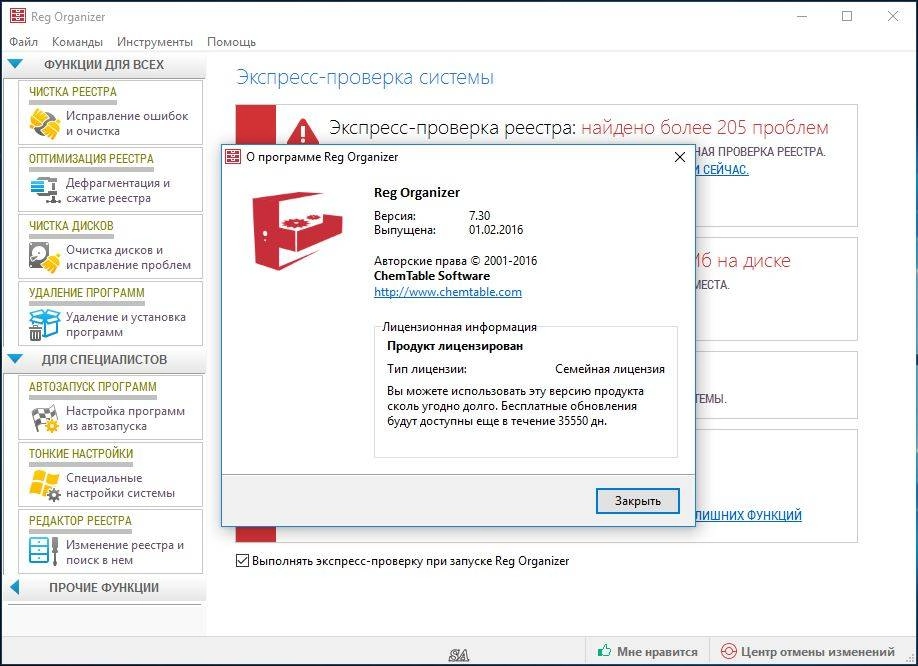Click the registry editor icon
The image size is (918, 666).
44,551
